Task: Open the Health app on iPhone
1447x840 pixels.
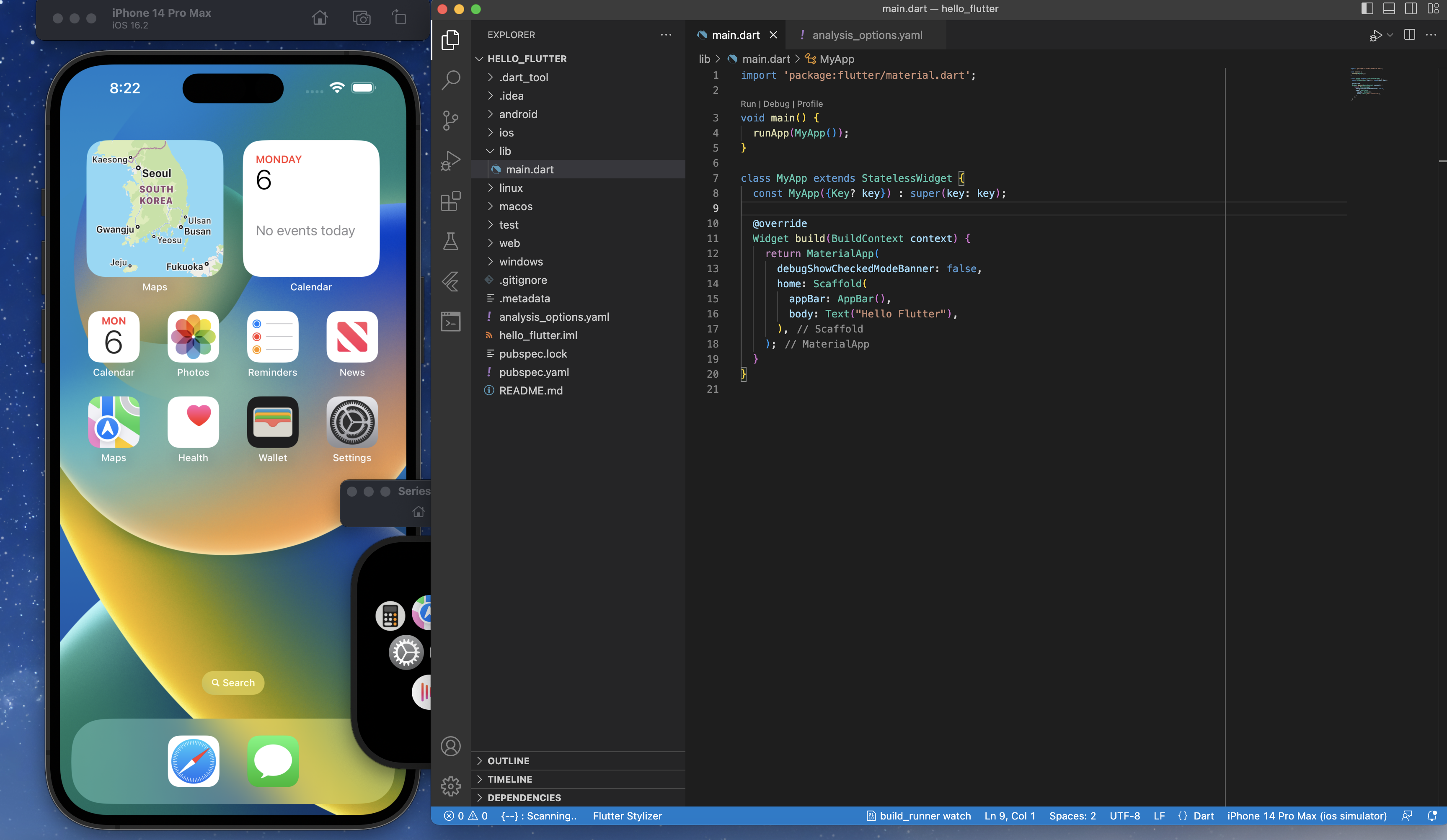Action: pos(193,422)
